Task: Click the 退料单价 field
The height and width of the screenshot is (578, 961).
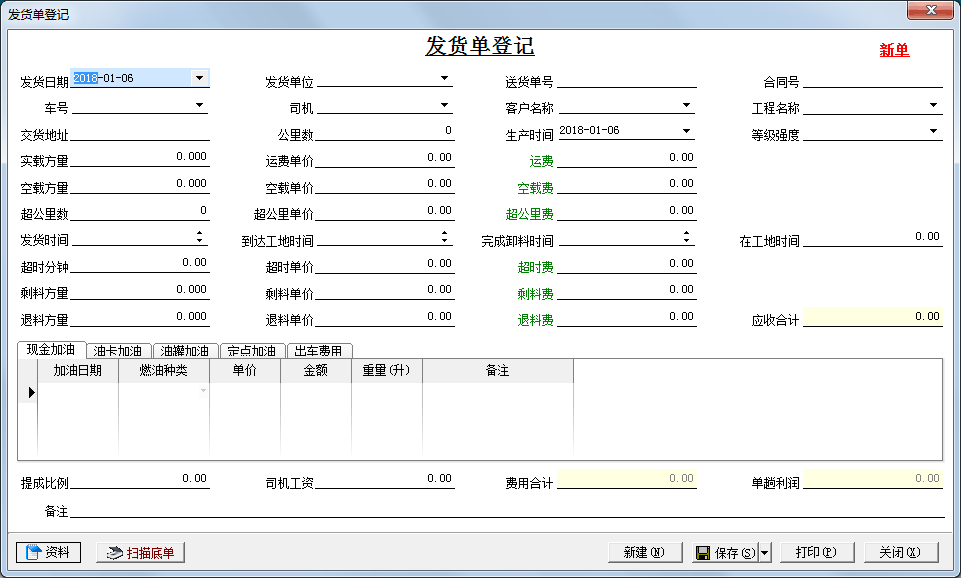Action: pos(385,318)
